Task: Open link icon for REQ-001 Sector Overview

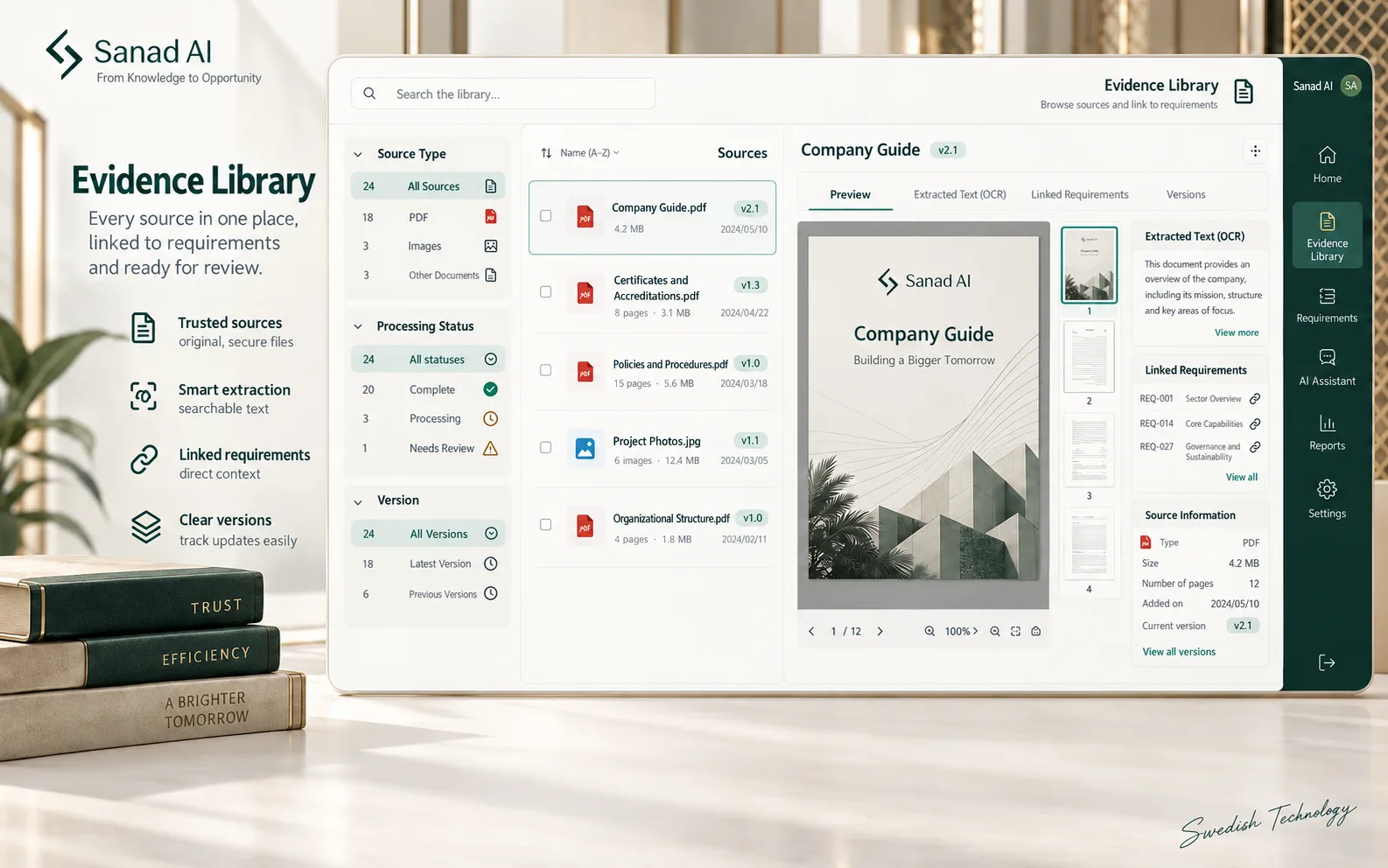Action: click(x=1255, y=399)
